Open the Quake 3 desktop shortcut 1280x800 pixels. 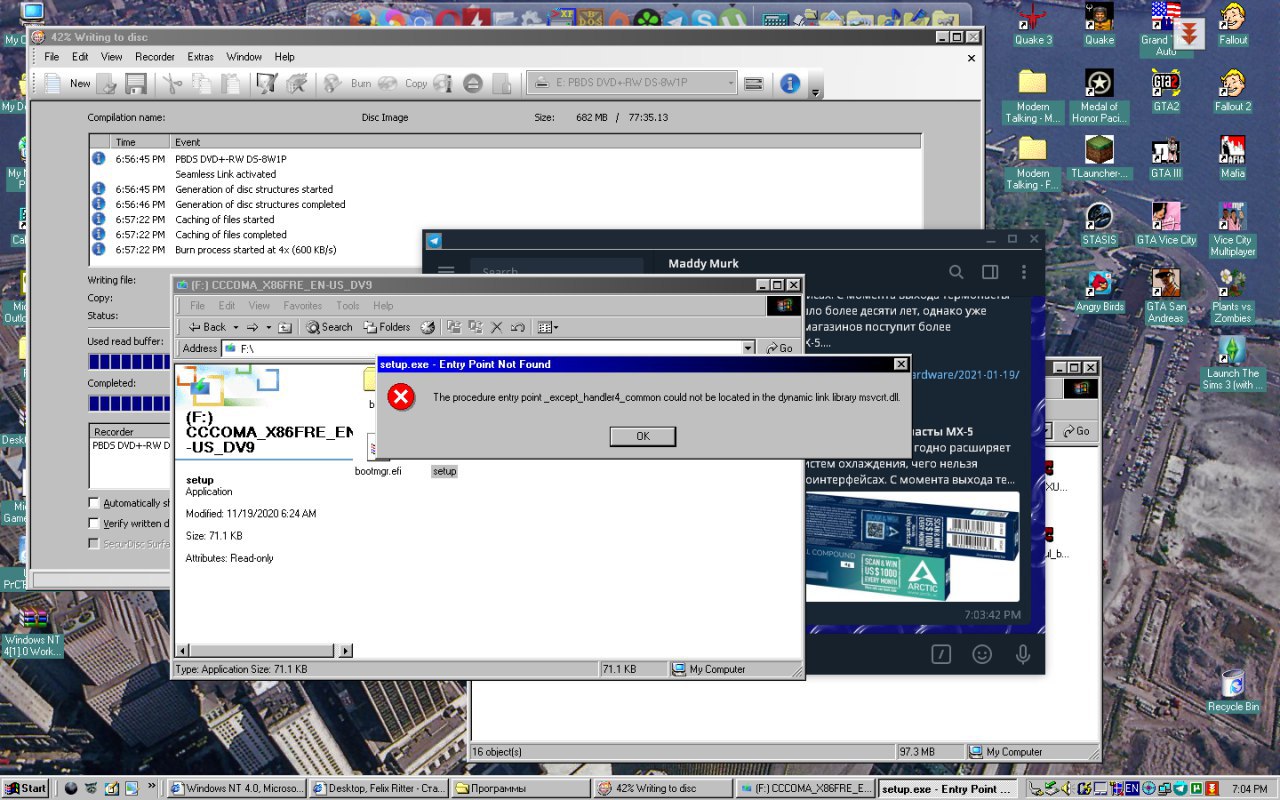coord(1033,23)
